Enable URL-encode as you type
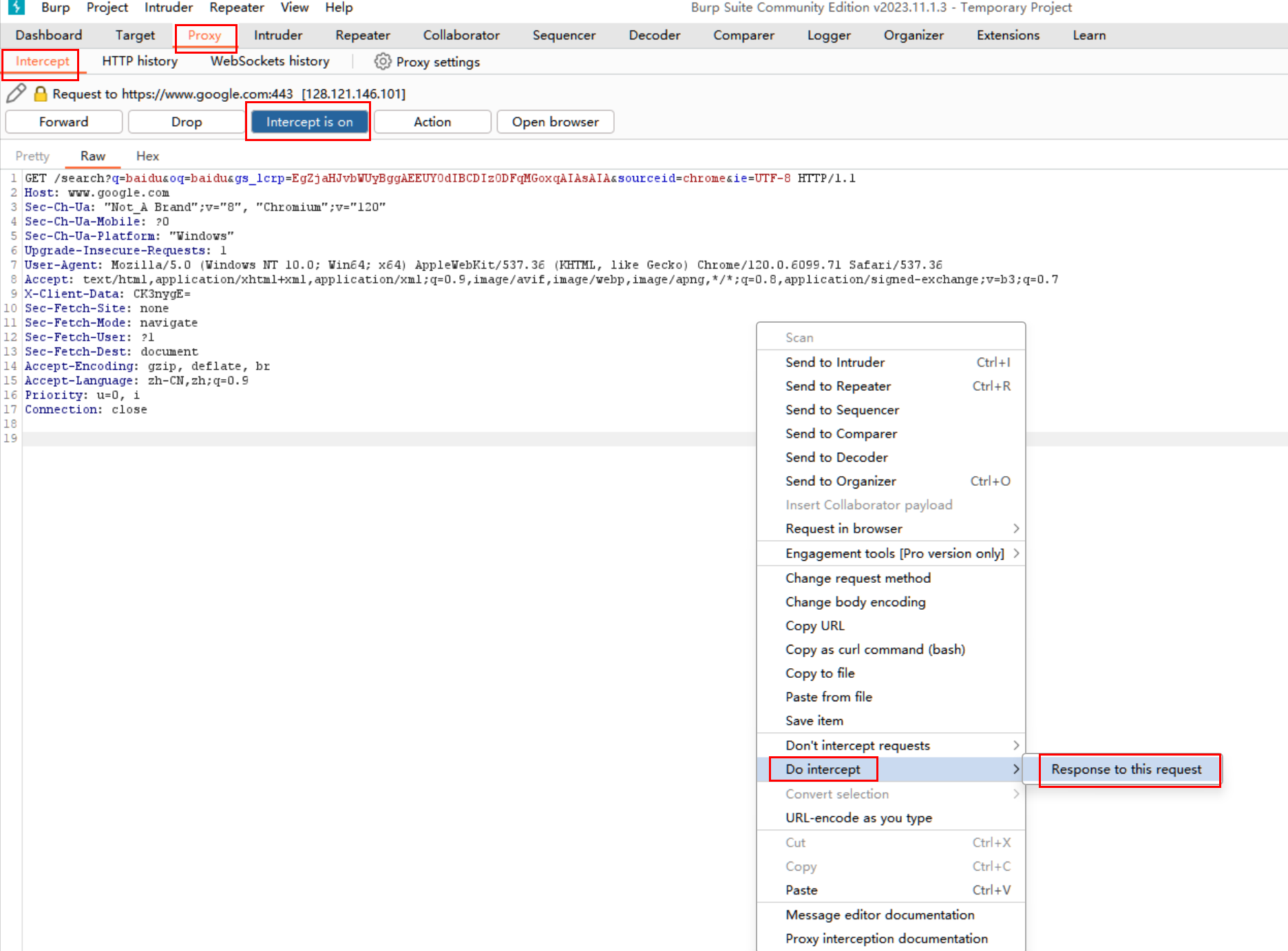 tap(858, 818)
